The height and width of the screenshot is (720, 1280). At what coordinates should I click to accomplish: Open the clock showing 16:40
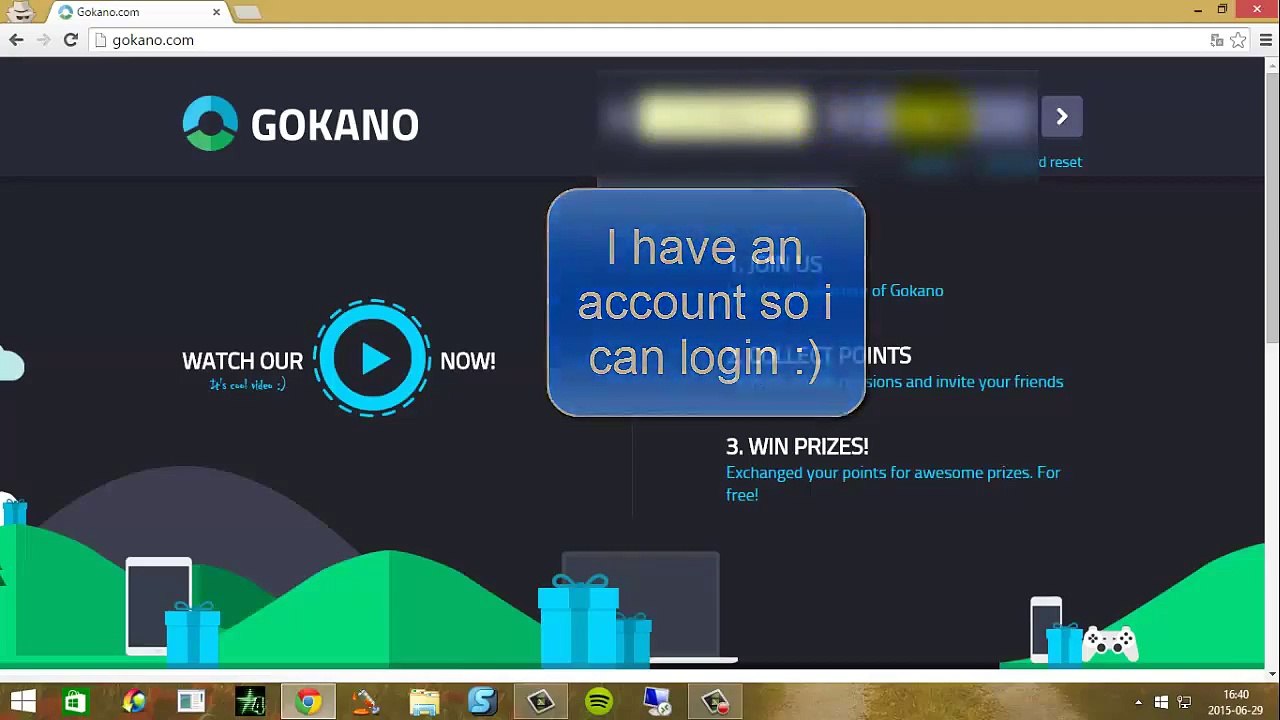(1236, 702)
